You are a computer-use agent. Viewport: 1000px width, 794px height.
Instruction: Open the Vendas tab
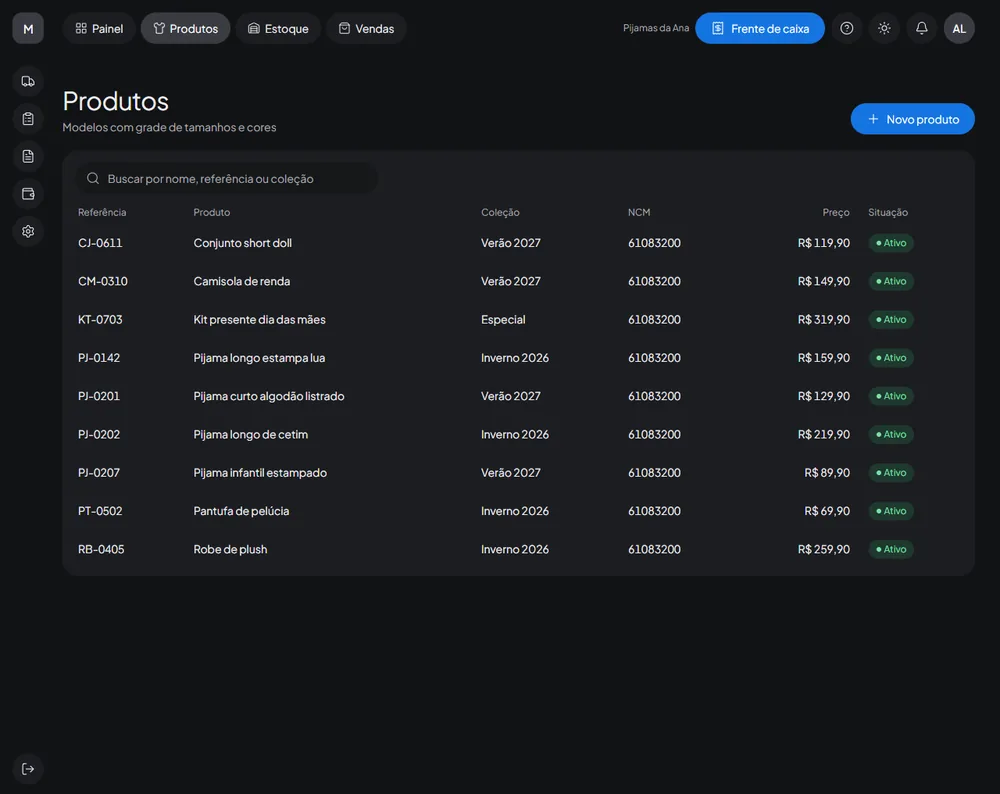coord(366,29)
